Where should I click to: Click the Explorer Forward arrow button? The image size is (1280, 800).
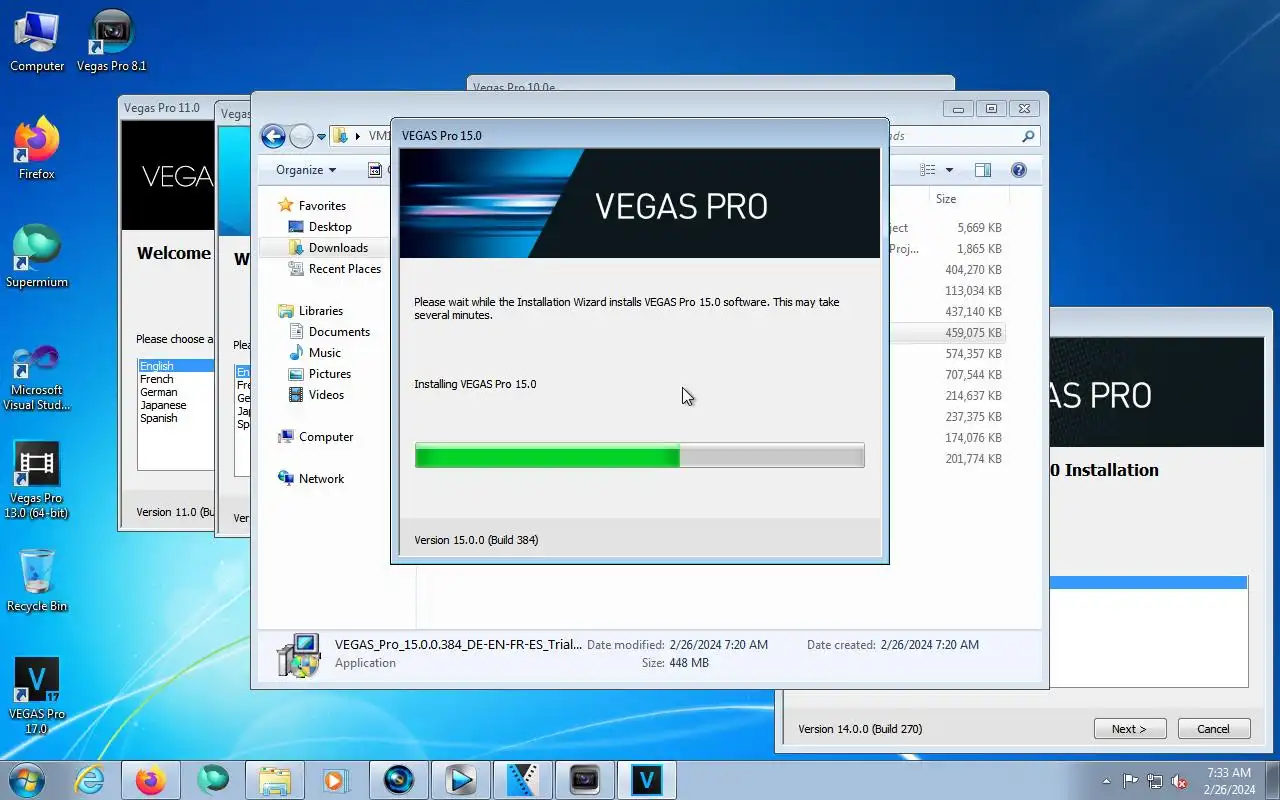pyautogui.click(x=301, y=136)
